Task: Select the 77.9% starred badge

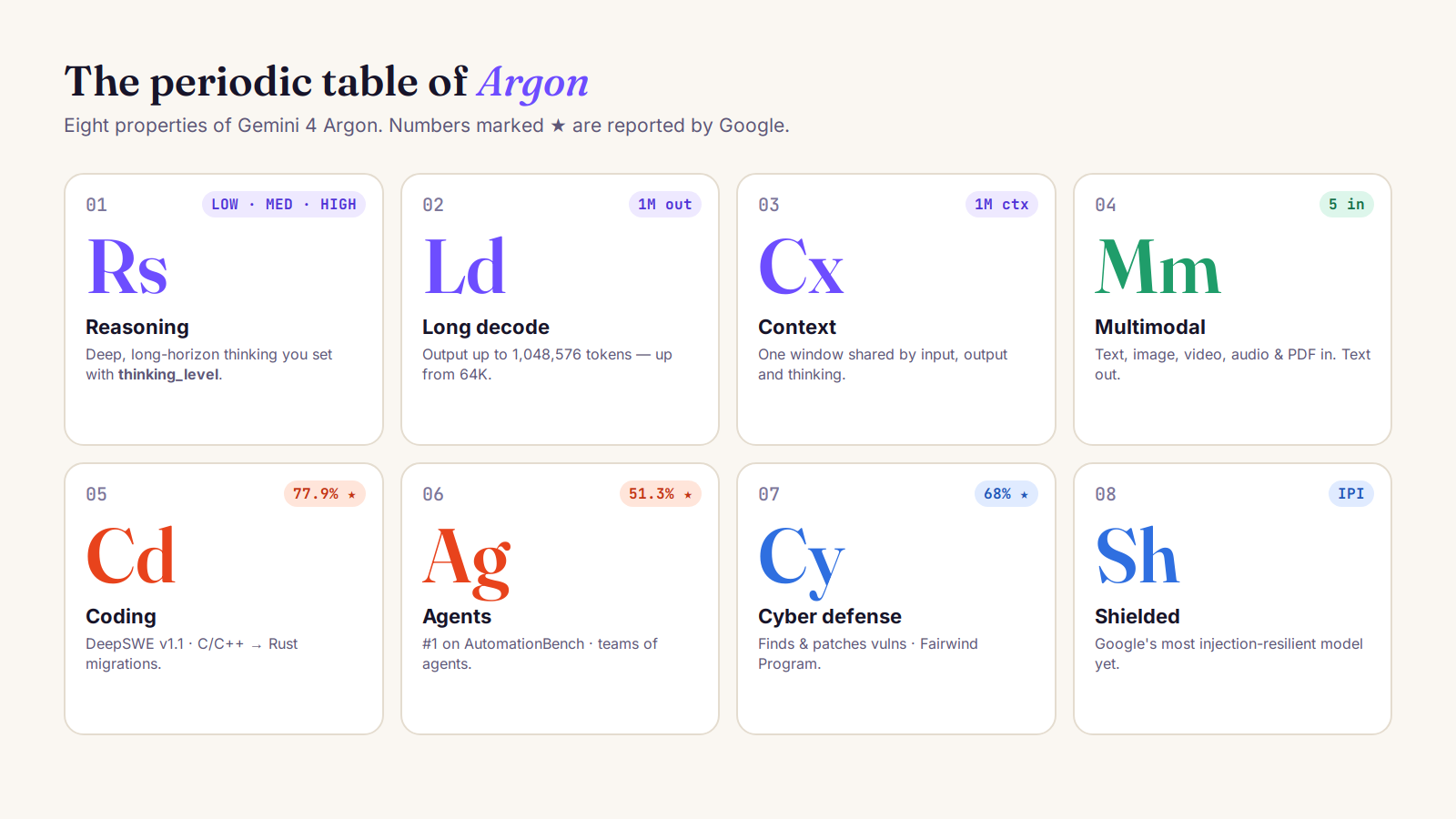Action: [x=325, y=494]
